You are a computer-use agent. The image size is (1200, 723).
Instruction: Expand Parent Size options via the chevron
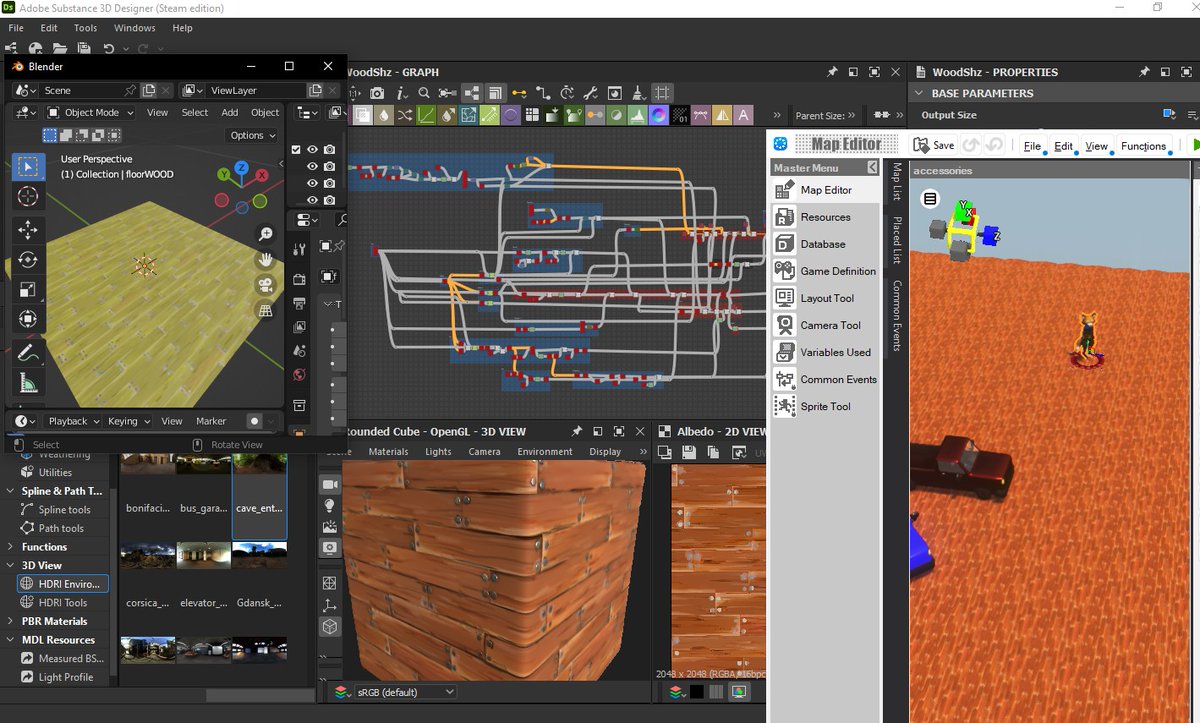tap(851, 115)
